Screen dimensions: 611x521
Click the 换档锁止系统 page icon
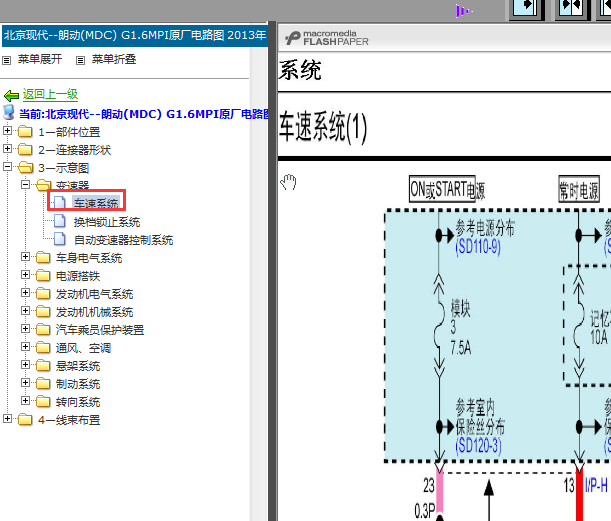(x=60, y=221)
